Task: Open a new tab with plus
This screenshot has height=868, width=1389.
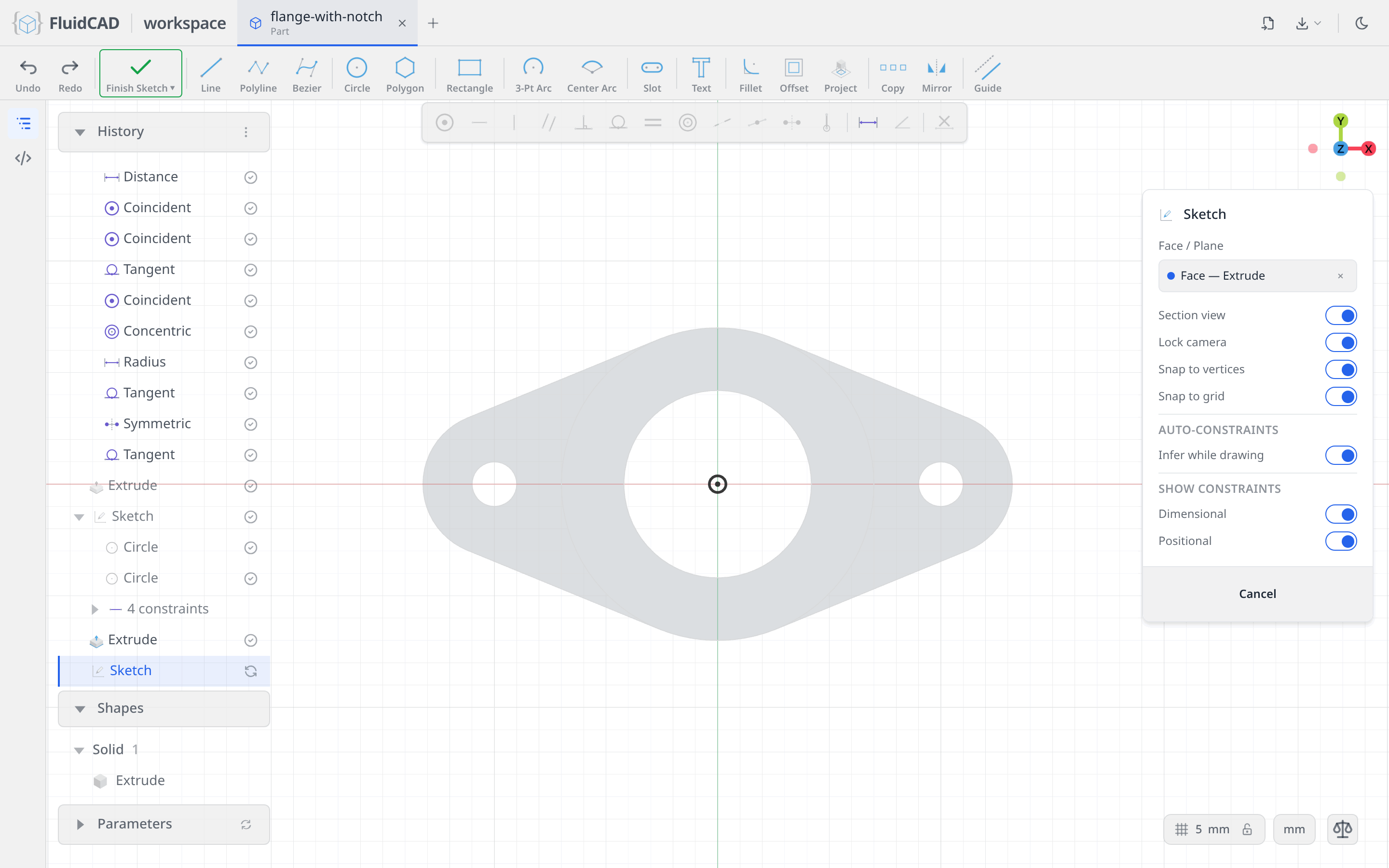Action: pos(434,23)
